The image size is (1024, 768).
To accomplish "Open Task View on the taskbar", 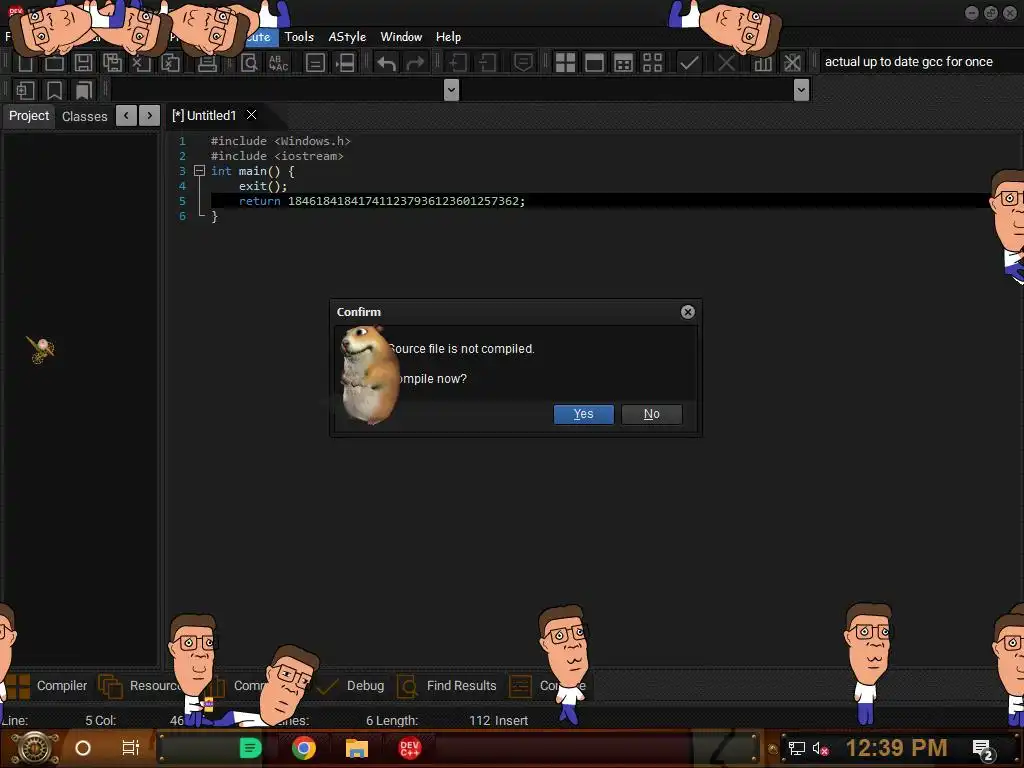I will coord(131,748).
